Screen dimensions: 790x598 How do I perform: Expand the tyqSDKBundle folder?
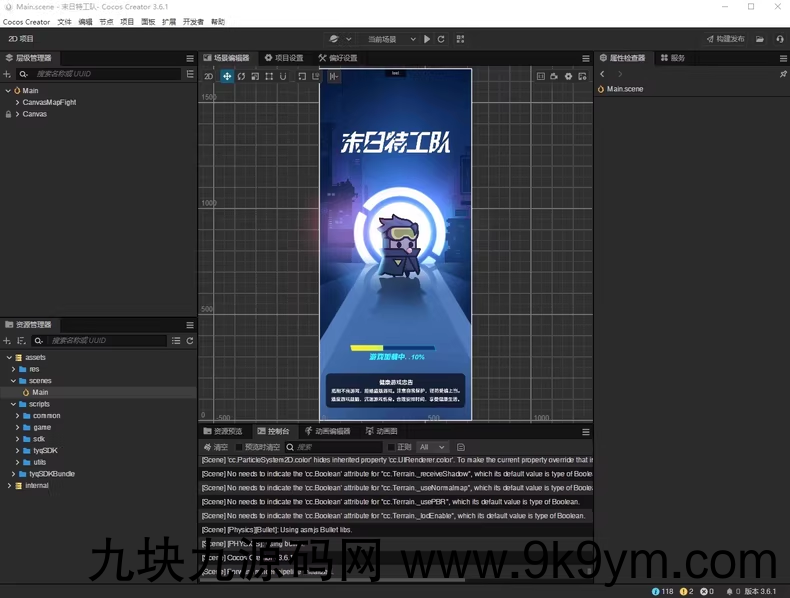13,474
